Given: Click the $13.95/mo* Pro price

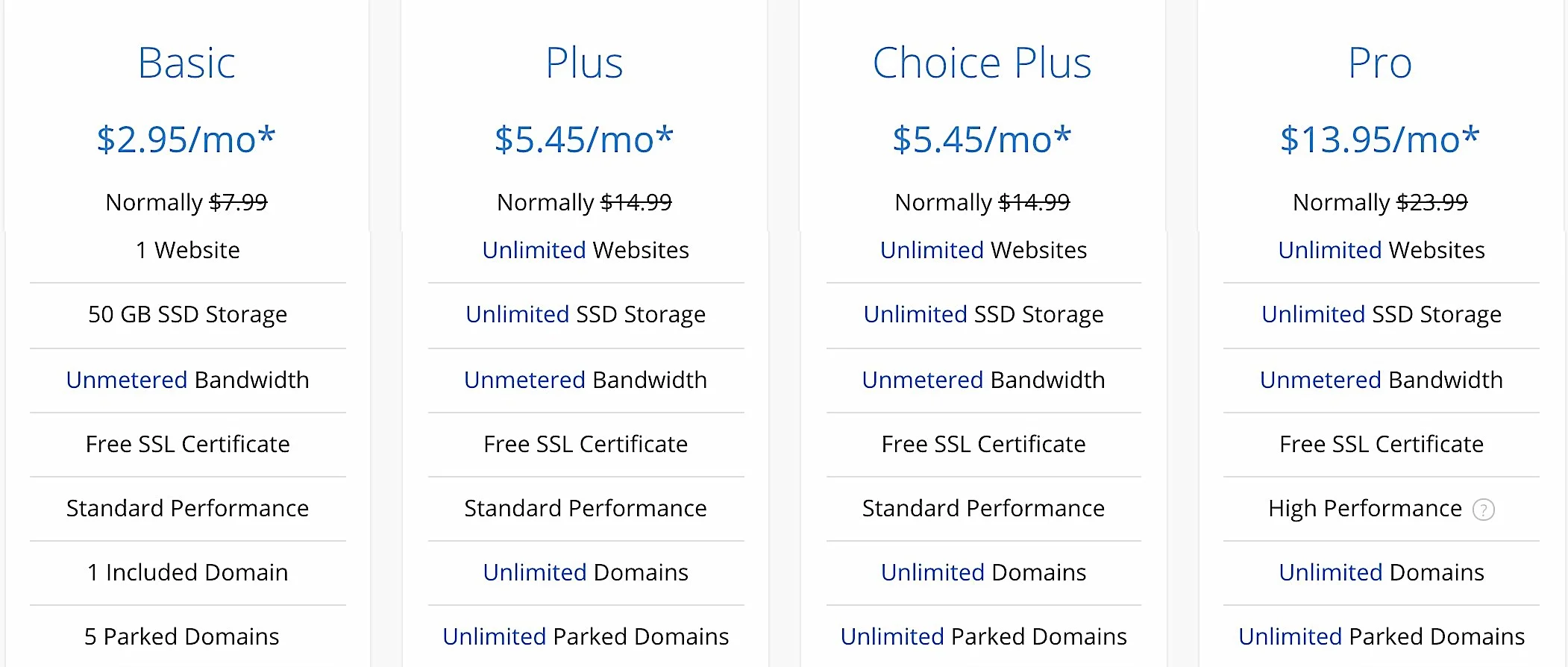Looking at the screenshot, I should pos(1380,140).
